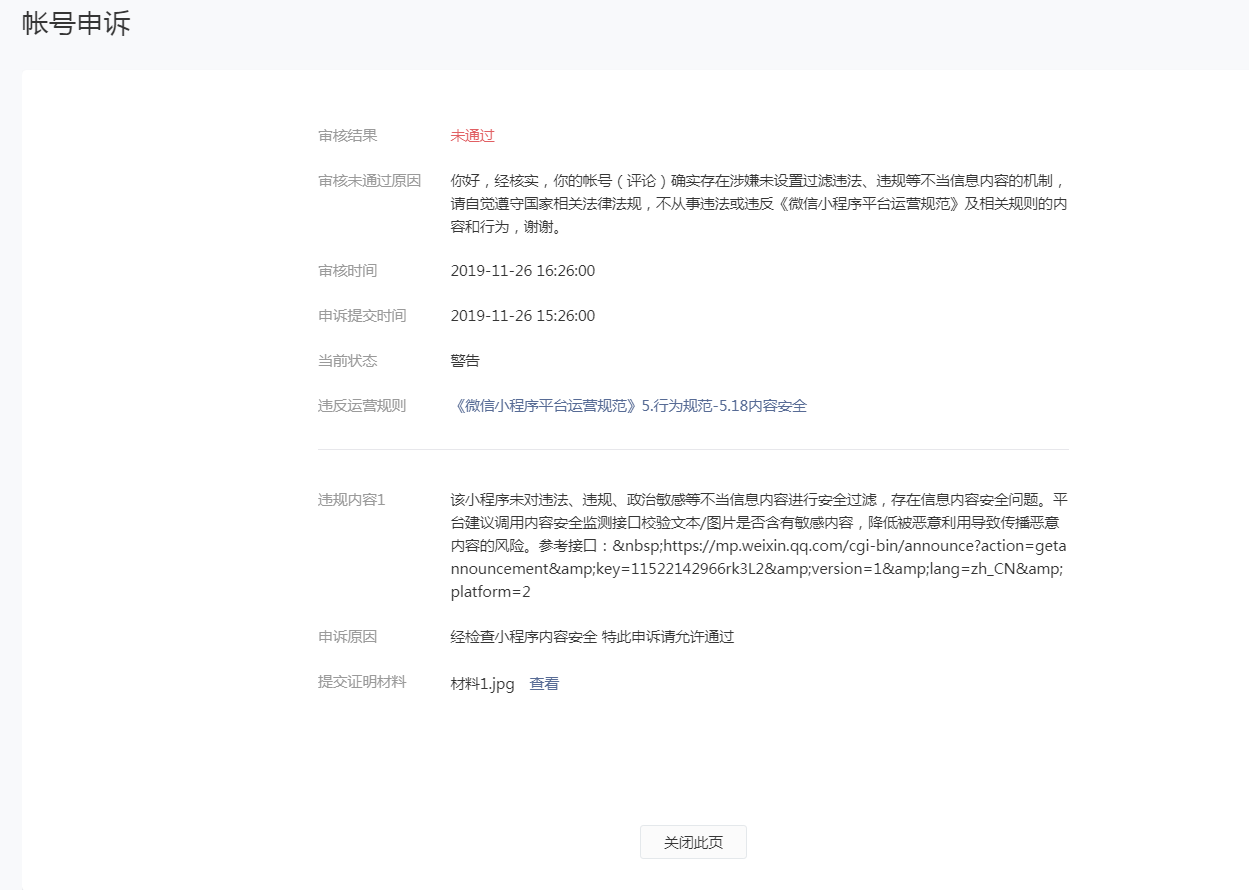Click the 审核未通过原因 label
Image resolution: width=1249 pixels, height=890 pixels.
tap(370, 181)
